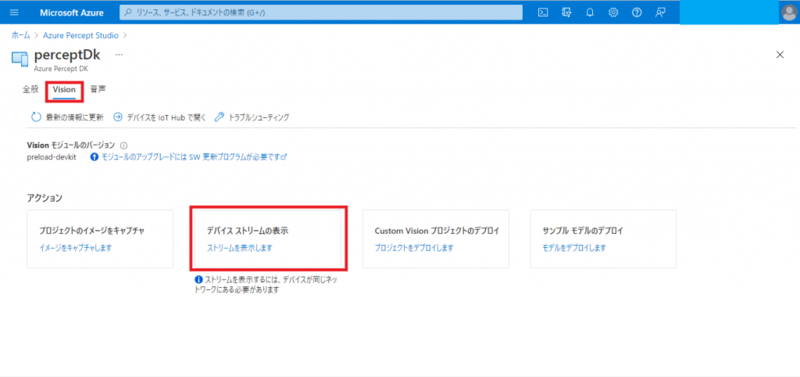Open the Help question mark icon

[x=637, y=13]
